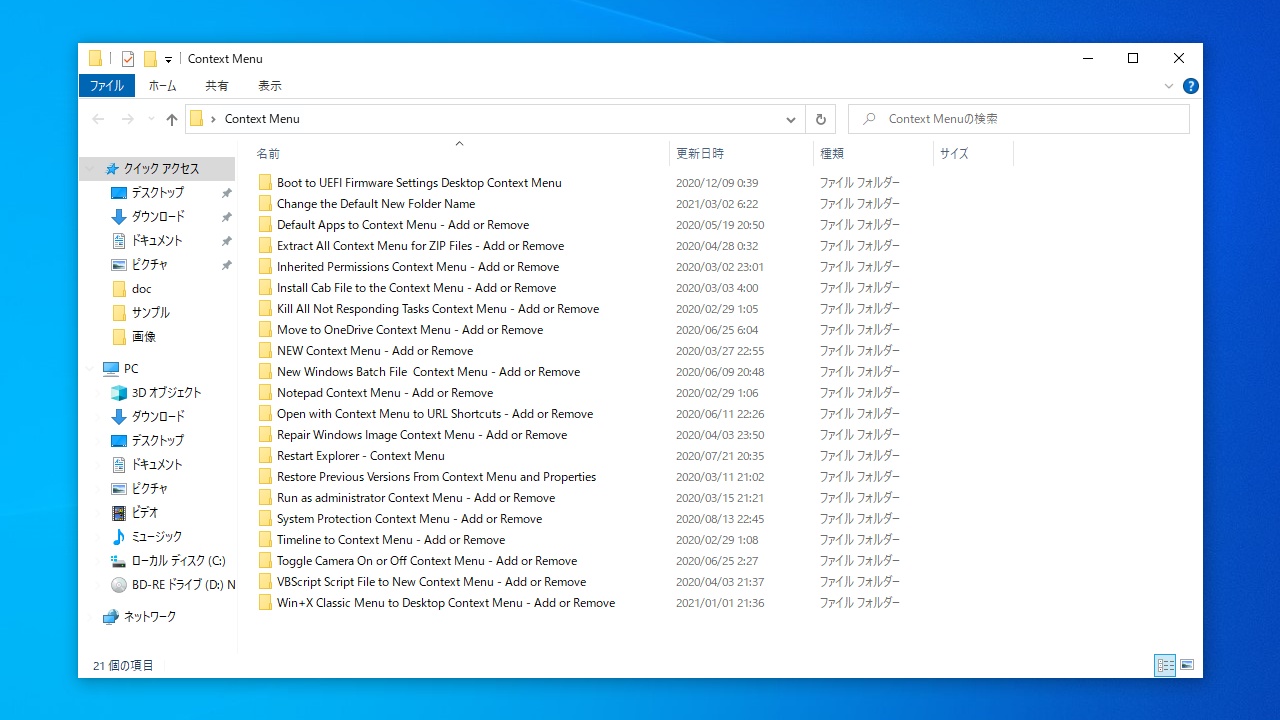Viewport: 1280px width, 720px height.
Task: Sort by the 更新日時 column header
Action: (700, 154)
